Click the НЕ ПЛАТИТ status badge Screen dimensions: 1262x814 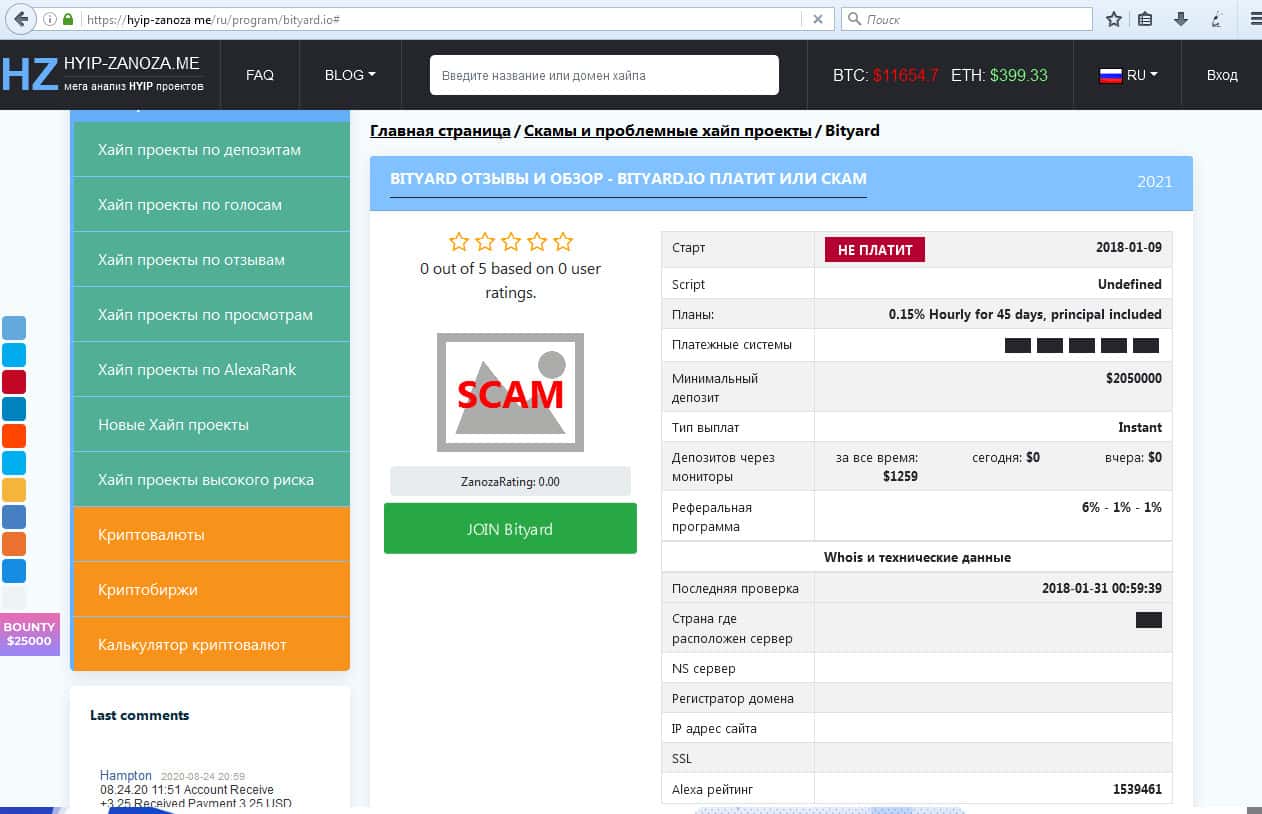875,250
